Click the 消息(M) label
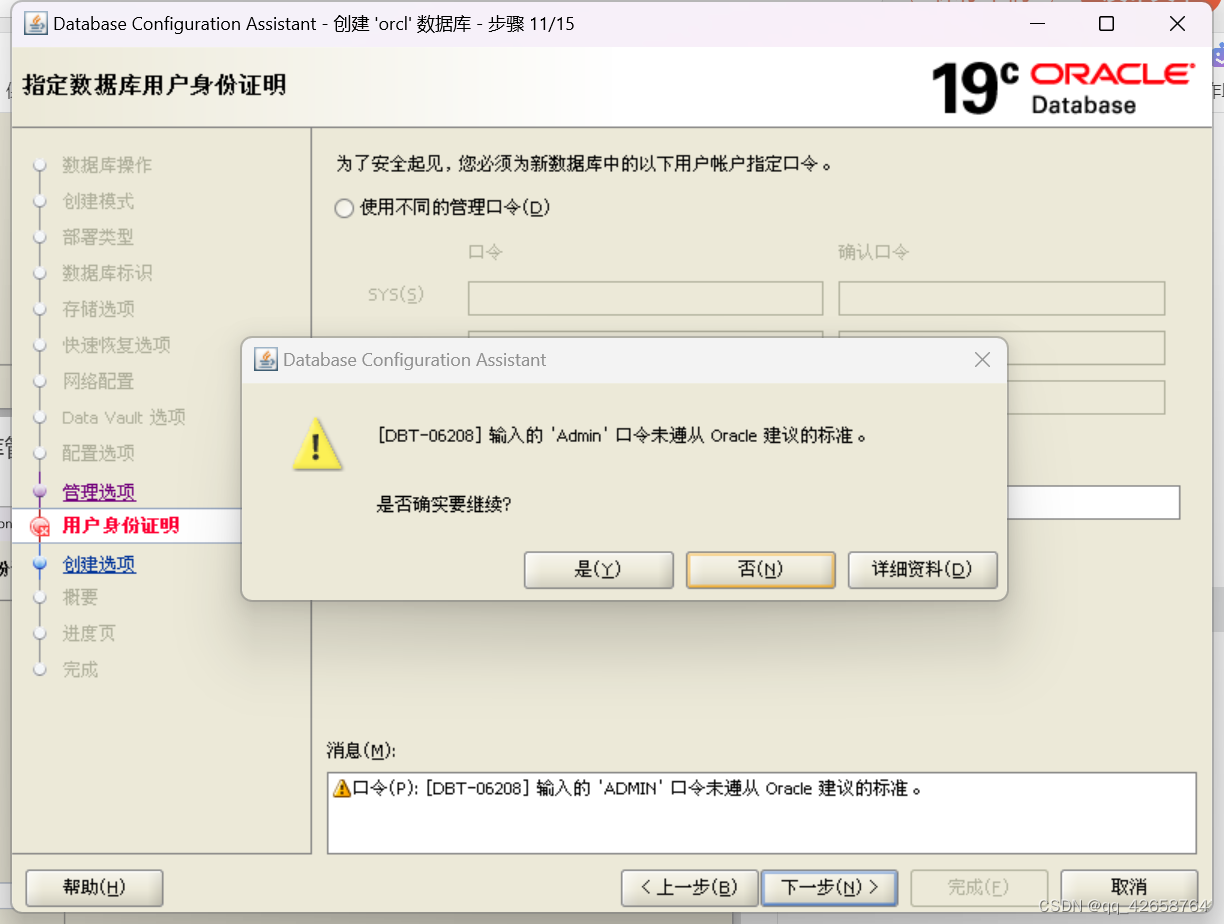The image size is (1224, 924). [361, 750]
